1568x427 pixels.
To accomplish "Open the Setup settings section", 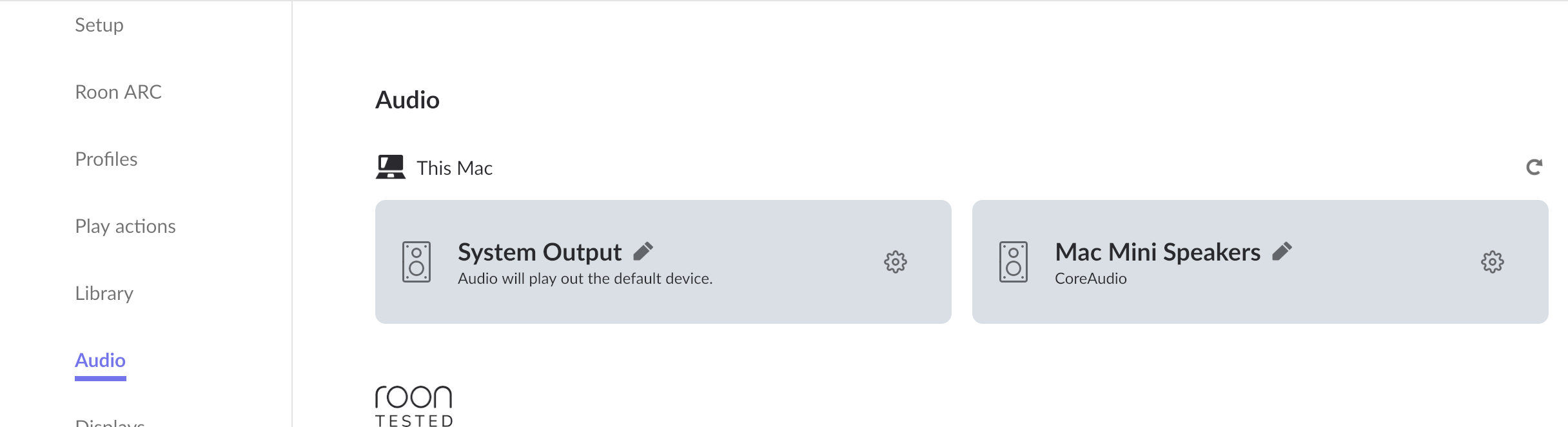I will tap(99, 25).
